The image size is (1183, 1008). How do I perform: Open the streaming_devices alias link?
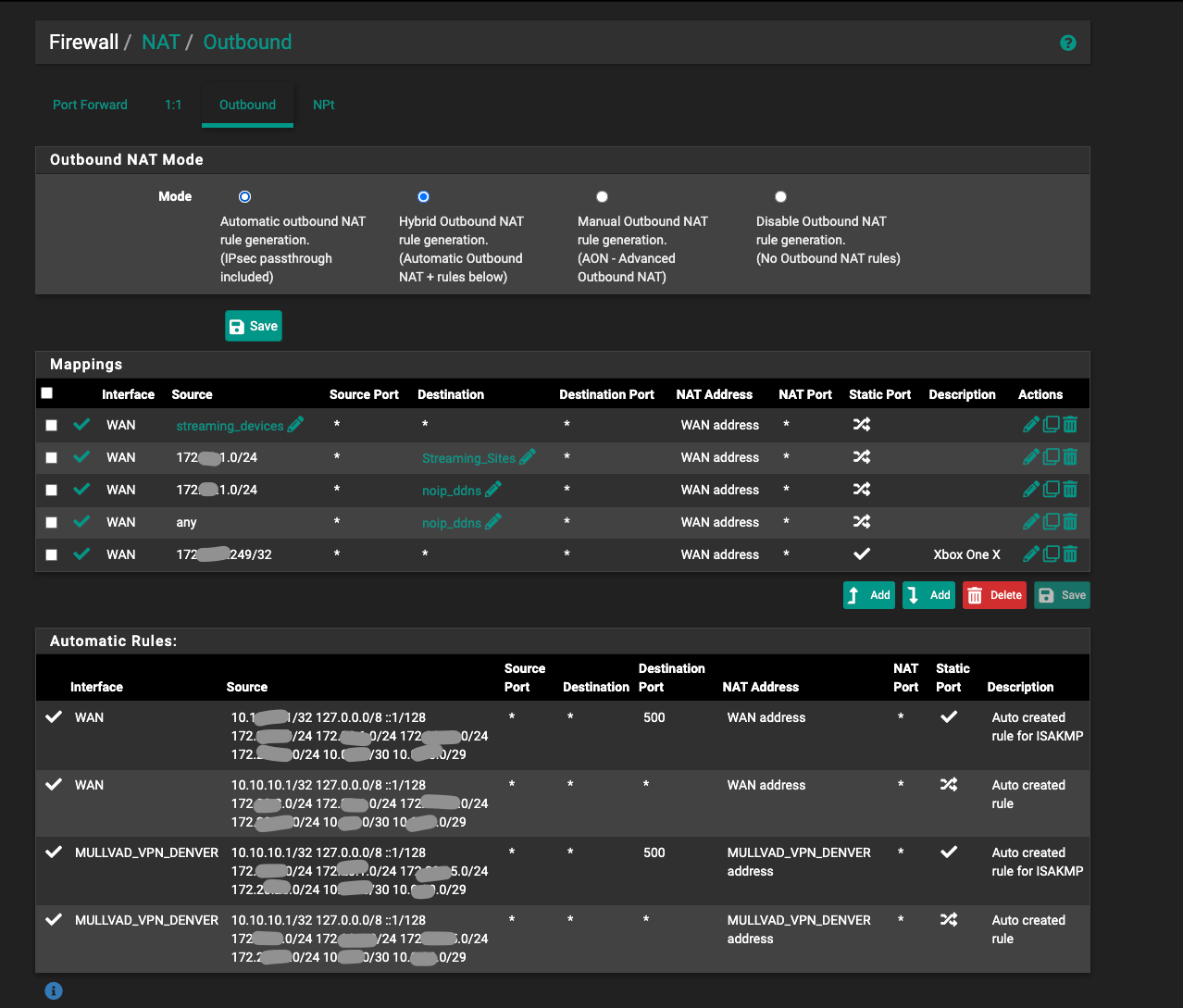(230, 426)
